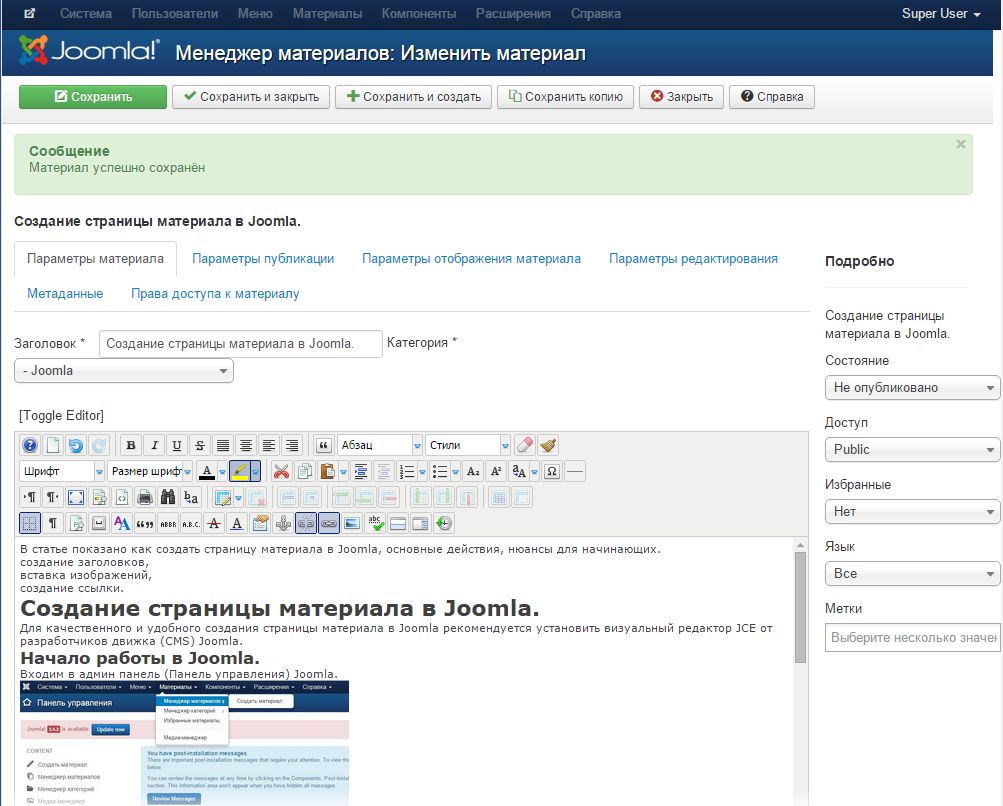
Task: Toggle the visual editor via Toggle Editor
Action: (61, 415)
